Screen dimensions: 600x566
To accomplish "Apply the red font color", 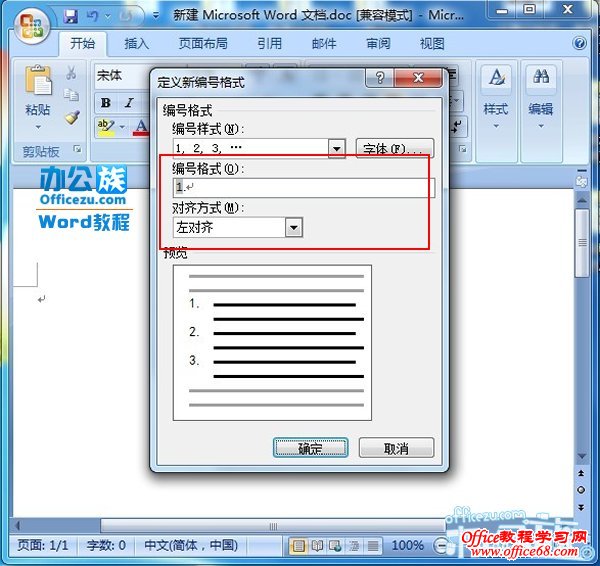I will pyautogui.click(x=140, y=127).
